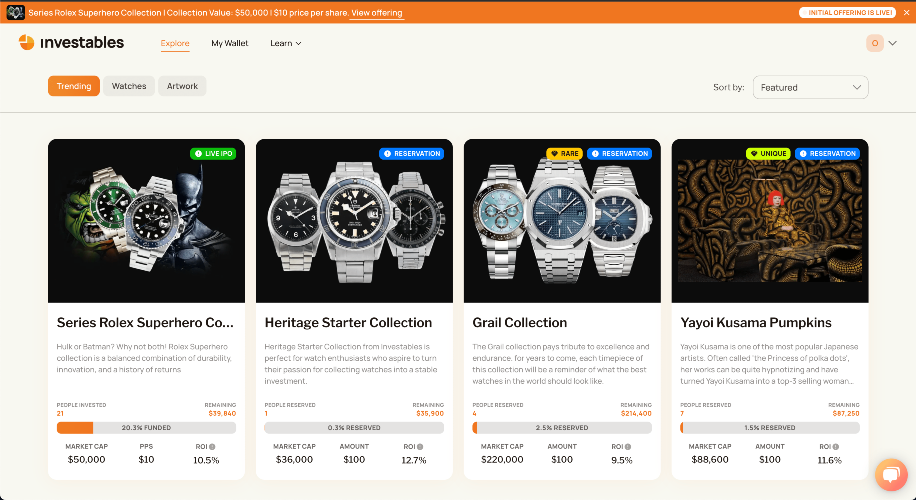Select the Trending filter
This screenshot has width=916, height=500.
point(74,86)
